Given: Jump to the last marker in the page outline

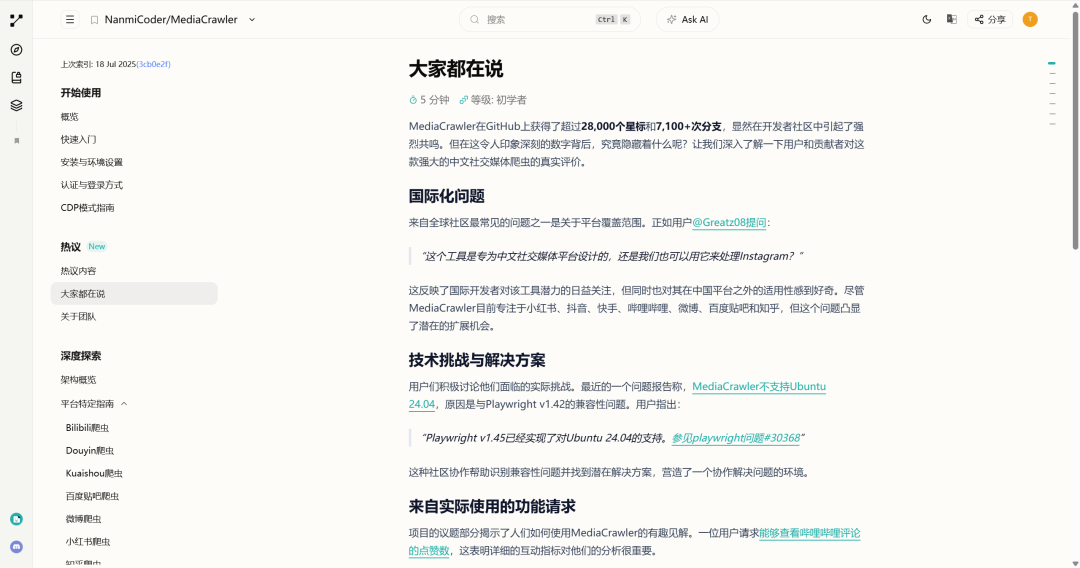Looking at the screenshot, I should click(1052, 124).
